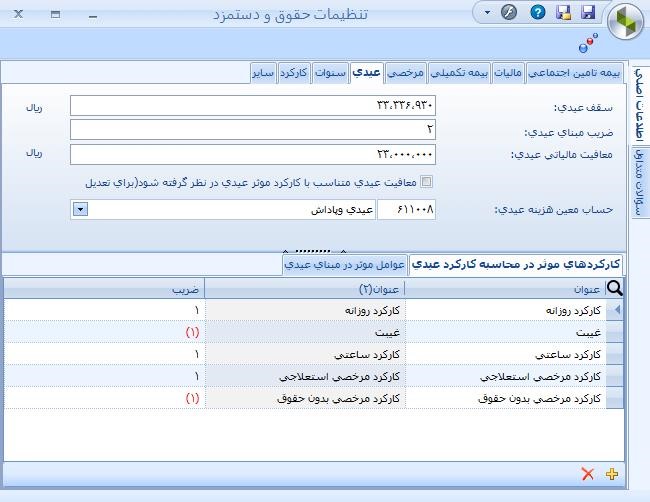This screenshot has width=650, height=502.
Task: Open the حساب معین هزینه عیدی dropdown arrow
Action: pyautogui.click(x=80, y=209)
